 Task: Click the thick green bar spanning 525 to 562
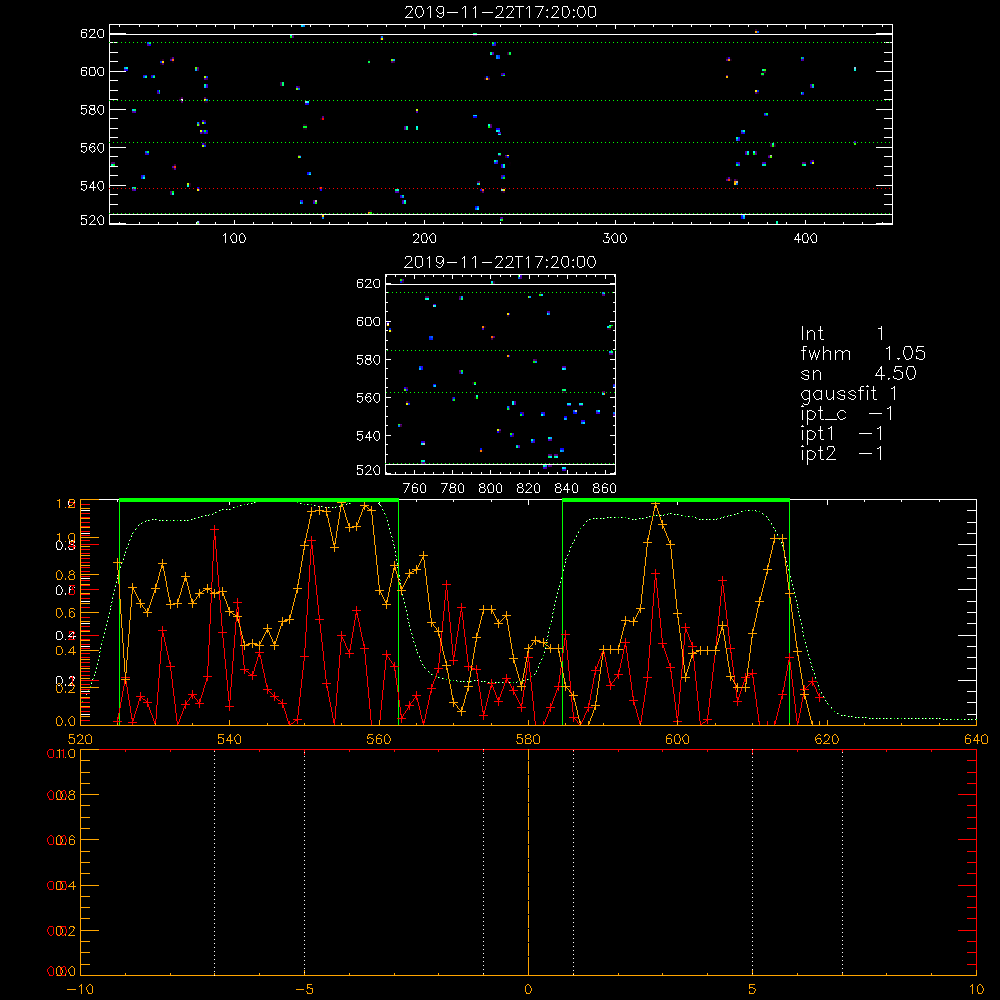point(259,501)
